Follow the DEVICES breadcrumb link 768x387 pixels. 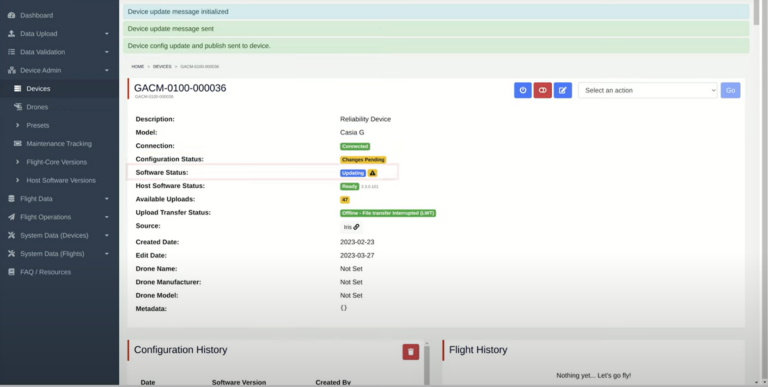162,67
